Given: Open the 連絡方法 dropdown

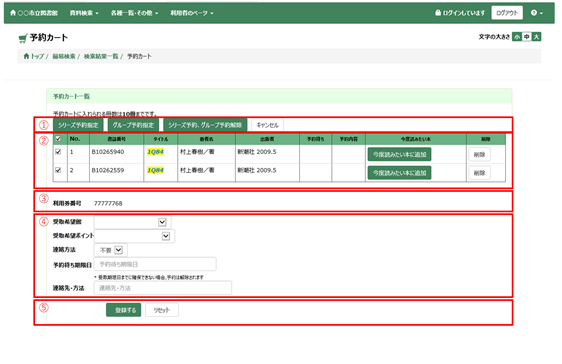Looking at the screenshot, I should (x=110, y=250).
